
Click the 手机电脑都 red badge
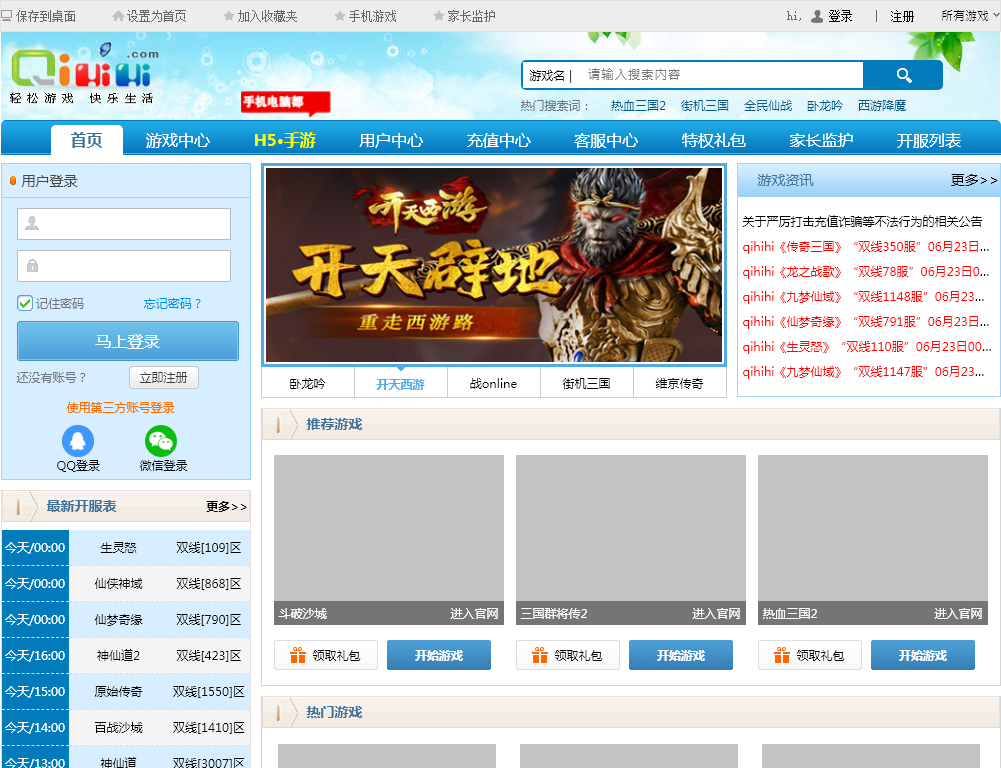285,103
